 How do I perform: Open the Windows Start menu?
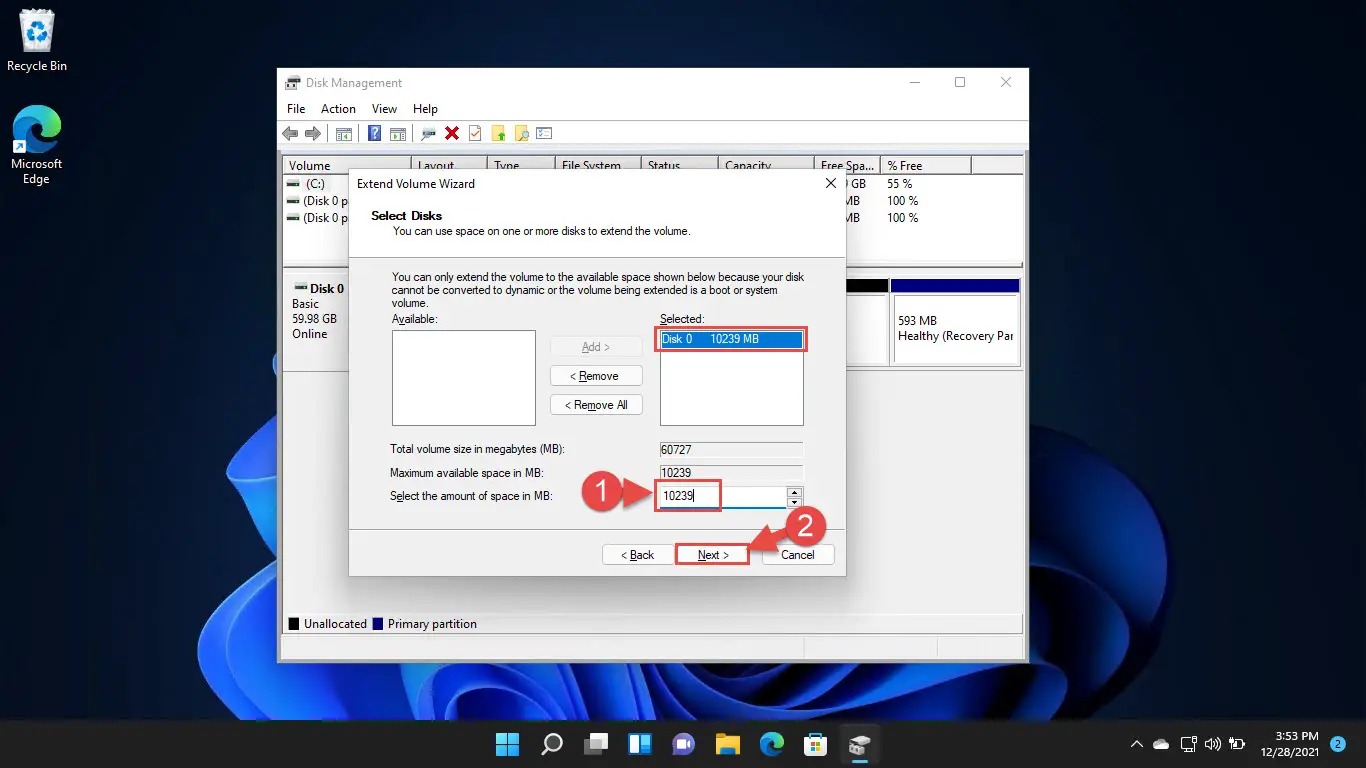tap(507, 744)
